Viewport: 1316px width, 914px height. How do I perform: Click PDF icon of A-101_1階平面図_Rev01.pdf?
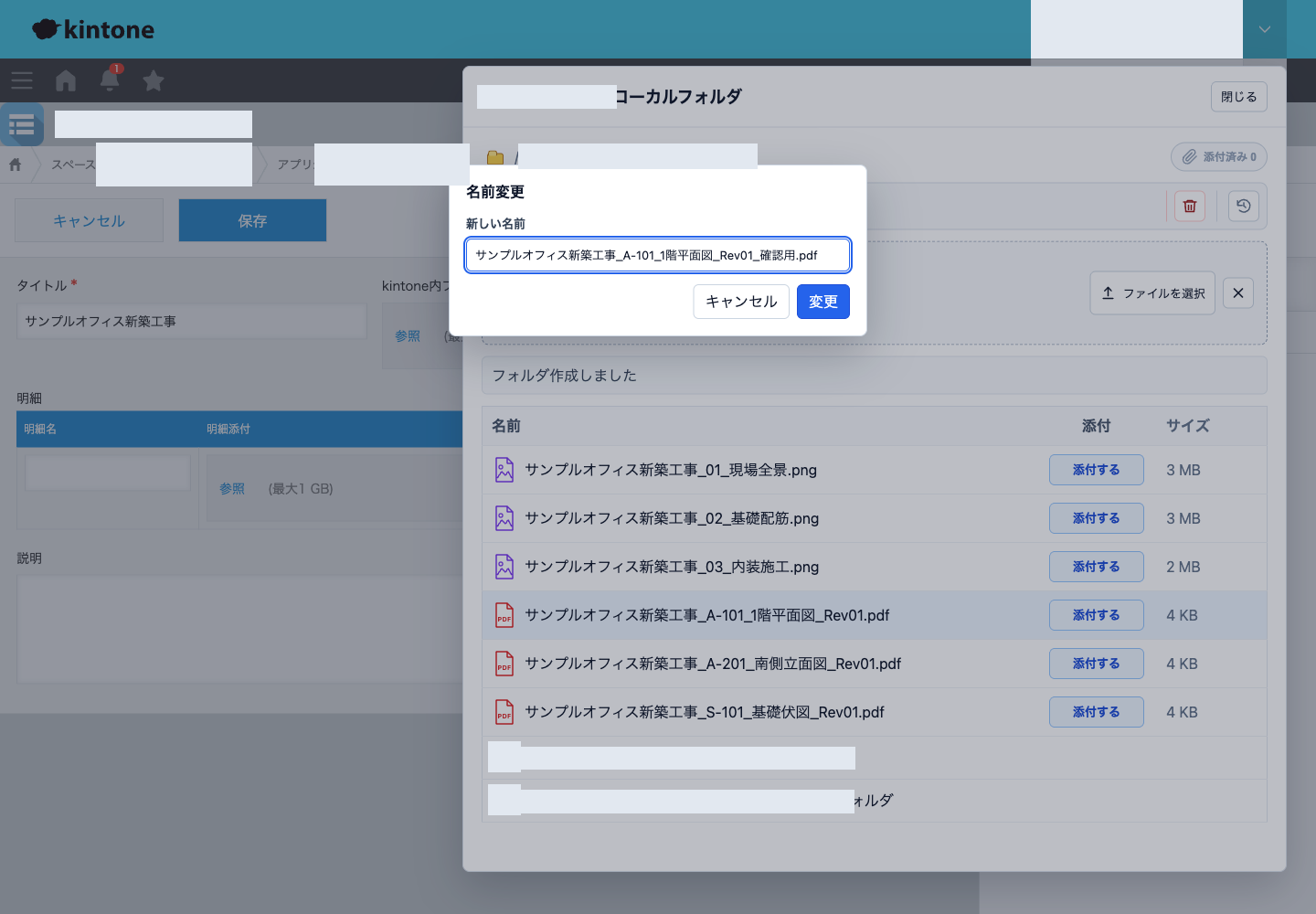point(504,615)
